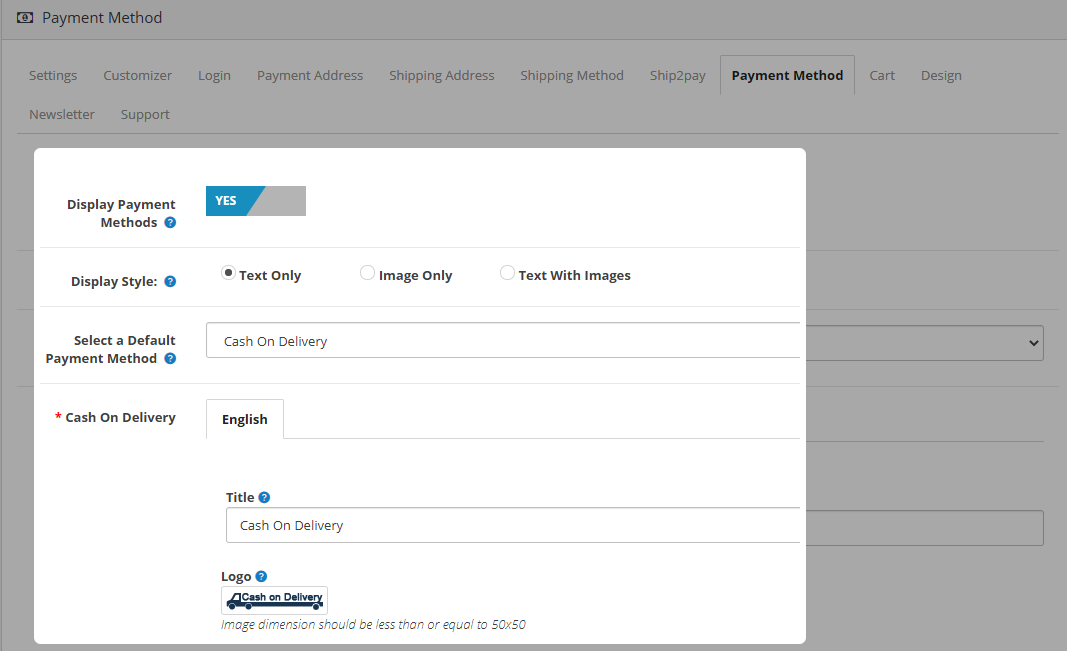Open the Support tab
Viewport: 1067px width, 651px height.
[x=145, y=115]
